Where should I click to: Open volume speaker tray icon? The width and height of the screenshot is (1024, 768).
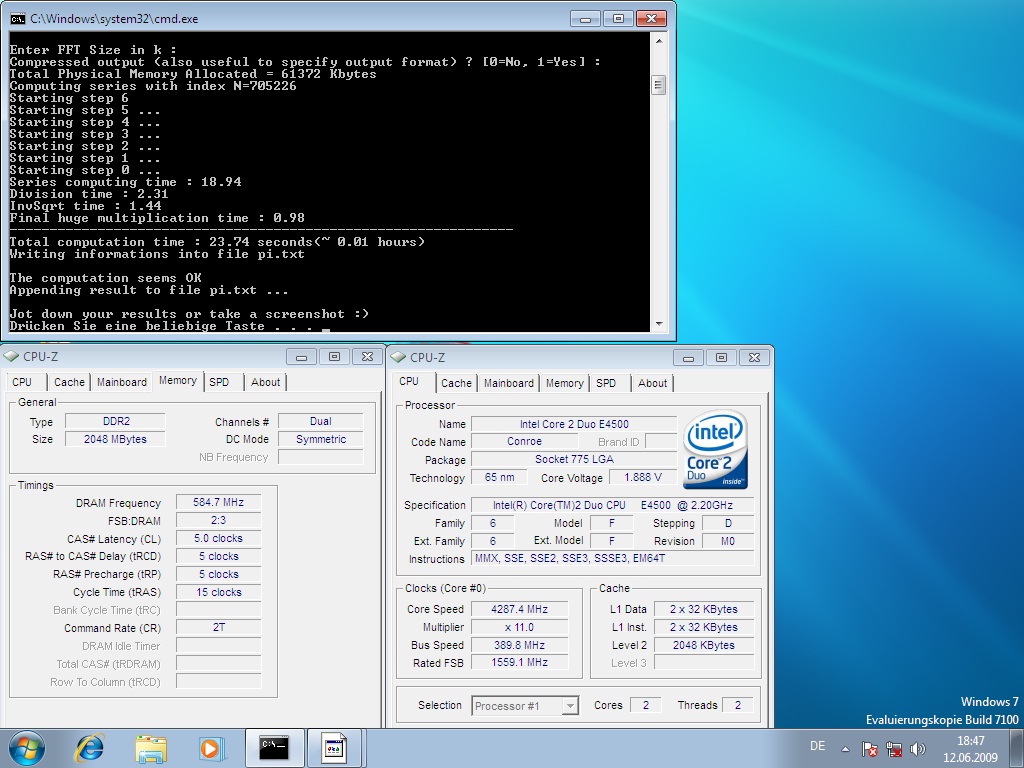pyautogui.click(x=918, y=748)
